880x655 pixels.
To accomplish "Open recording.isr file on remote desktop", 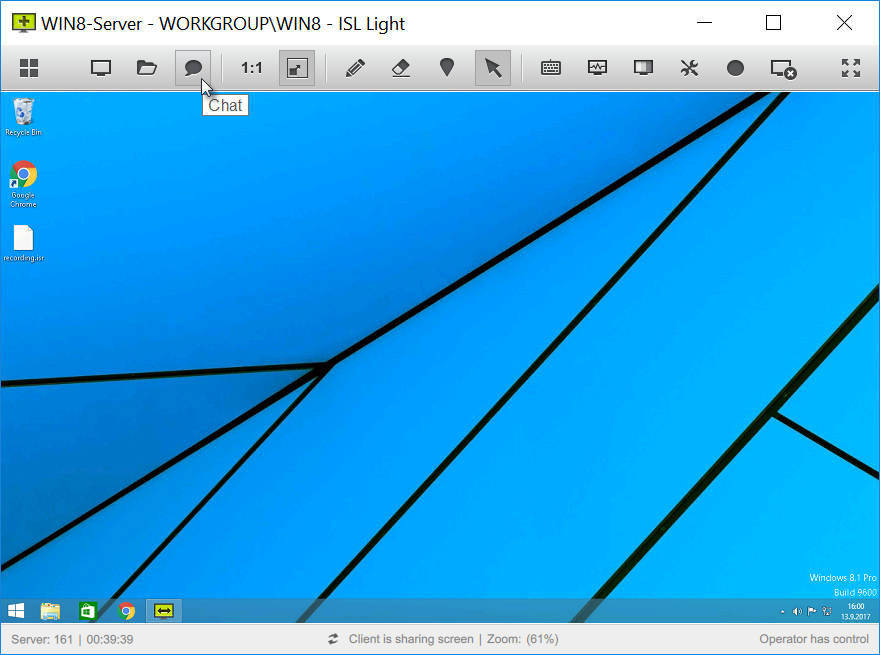I will 24,244.
